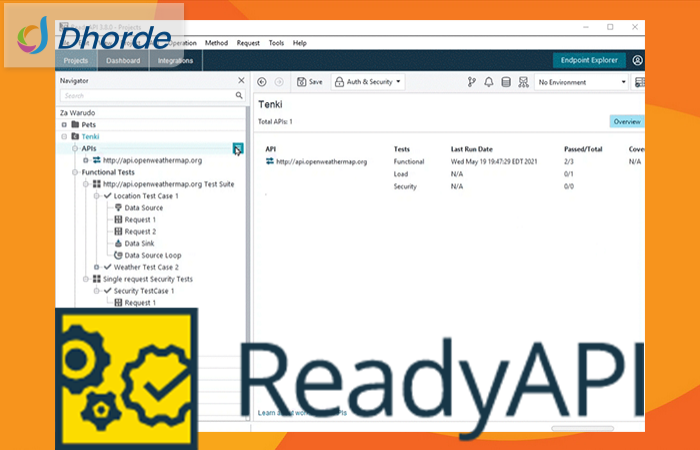This screenshot has width=700, height=450.
Task: Switch to the Integrations tab
Action: pos(175,61)
